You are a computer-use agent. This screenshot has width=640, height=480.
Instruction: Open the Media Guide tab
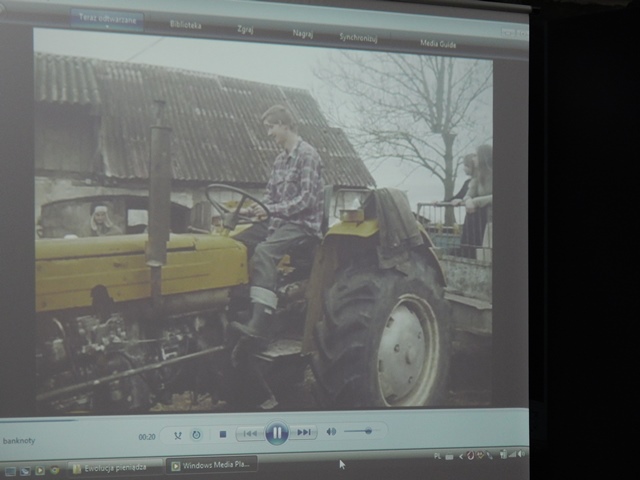tap(438, 44)
